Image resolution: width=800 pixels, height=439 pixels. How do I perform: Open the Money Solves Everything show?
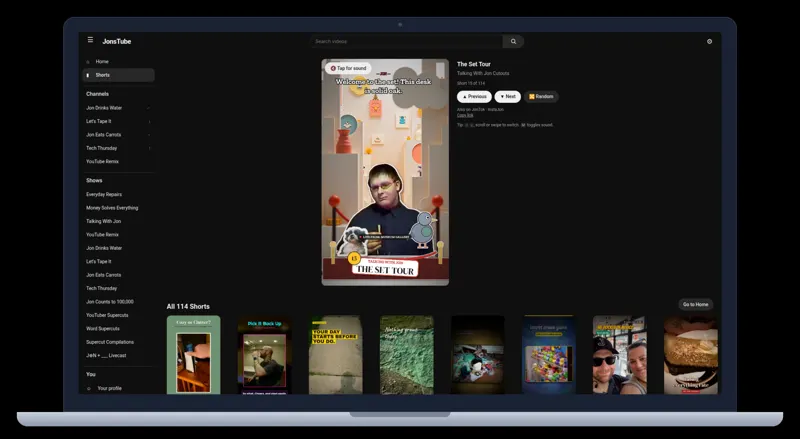112,208
